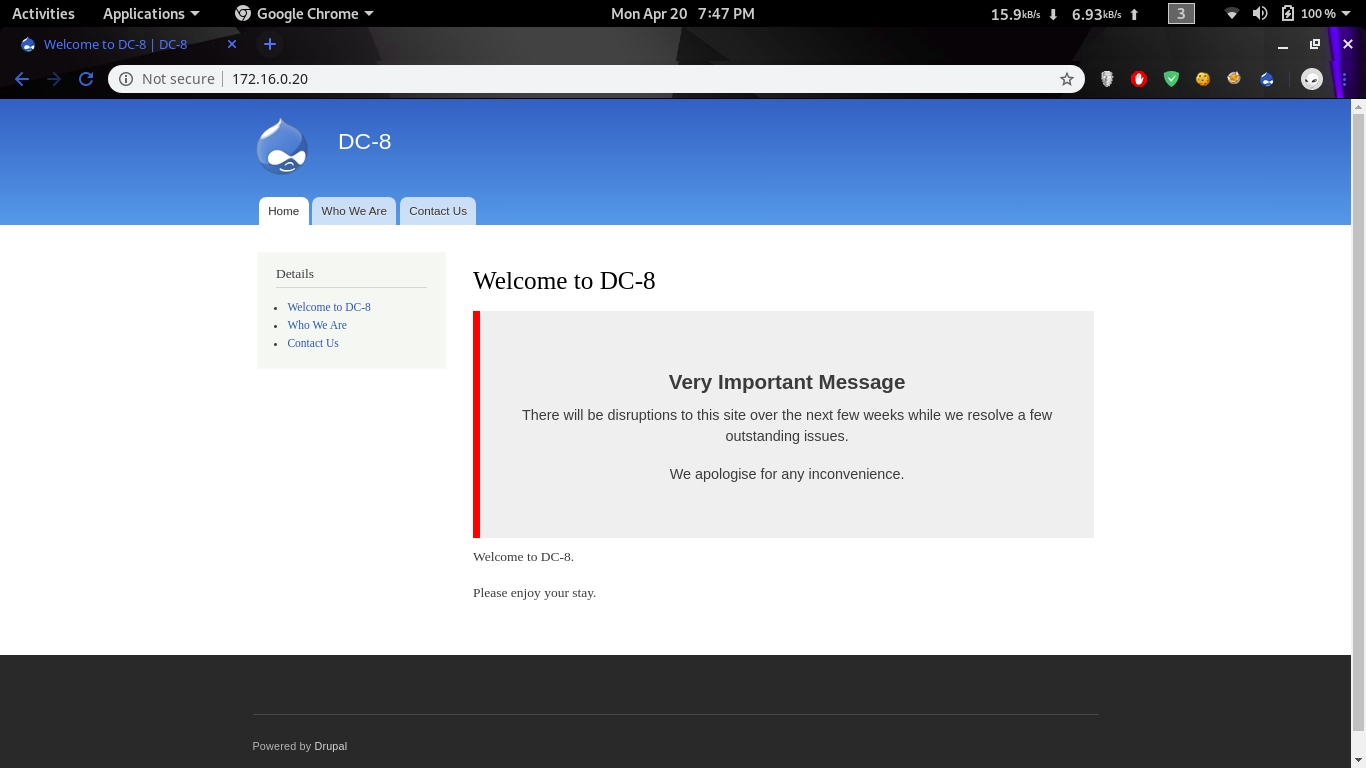Open the system status menu by battery arrow

click(x=1346, y=14)
